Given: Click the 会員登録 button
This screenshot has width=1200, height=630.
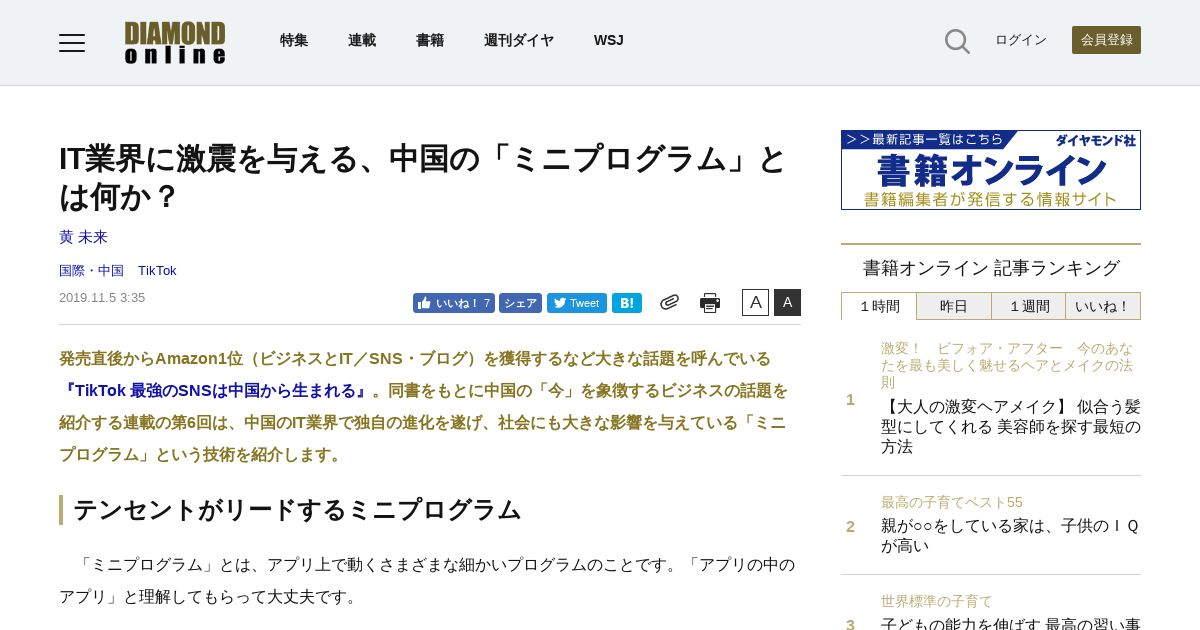Looking at the screenshot, I should (x=1106, y=40).
